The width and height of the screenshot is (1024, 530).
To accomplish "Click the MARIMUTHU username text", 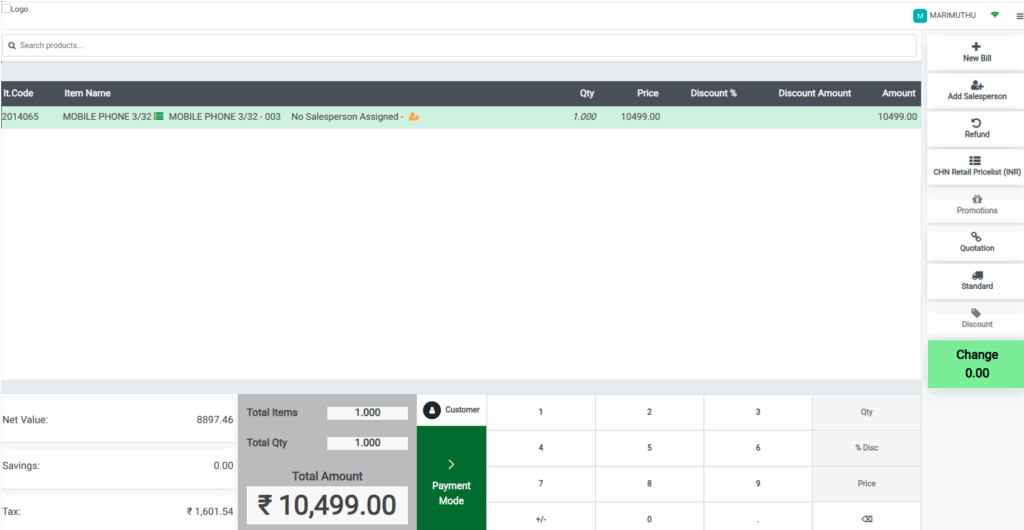I will coord(952,15).
